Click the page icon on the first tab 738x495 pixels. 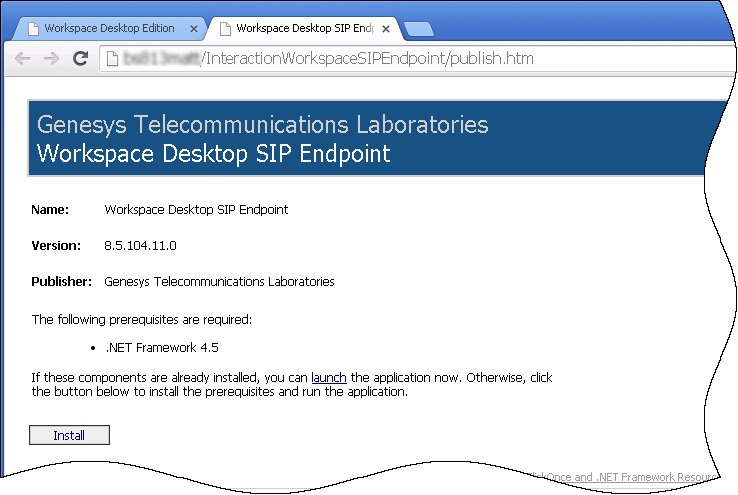pos(33,29)
